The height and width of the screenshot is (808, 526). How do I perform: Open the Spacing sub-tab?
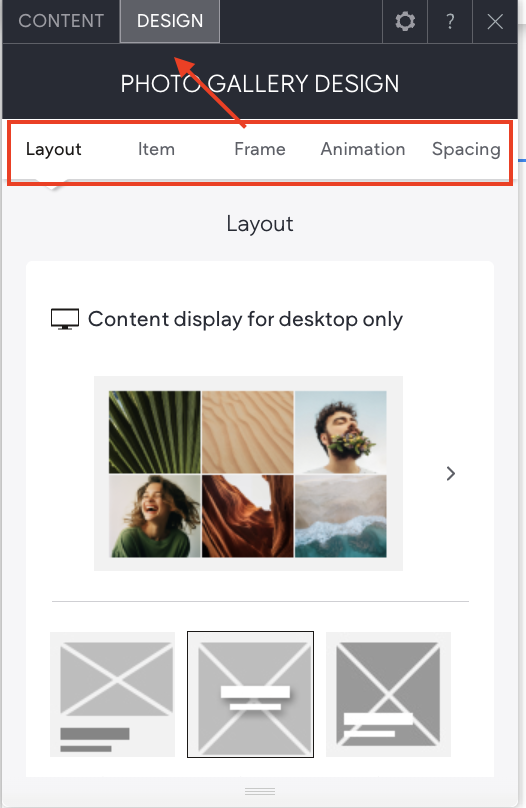466,149
